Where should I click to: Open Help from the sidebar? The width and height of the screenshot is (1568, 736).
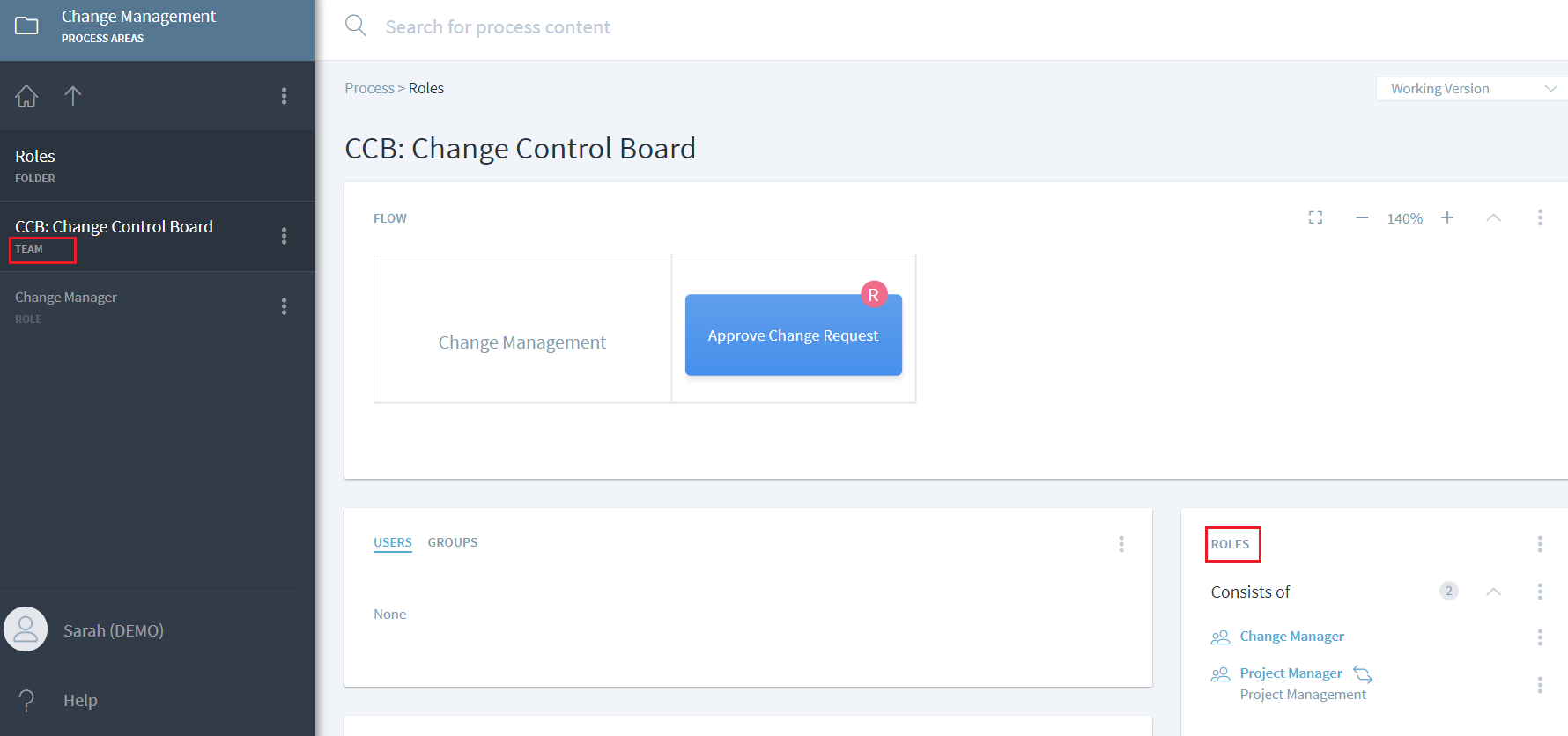[x=80, y=701]
